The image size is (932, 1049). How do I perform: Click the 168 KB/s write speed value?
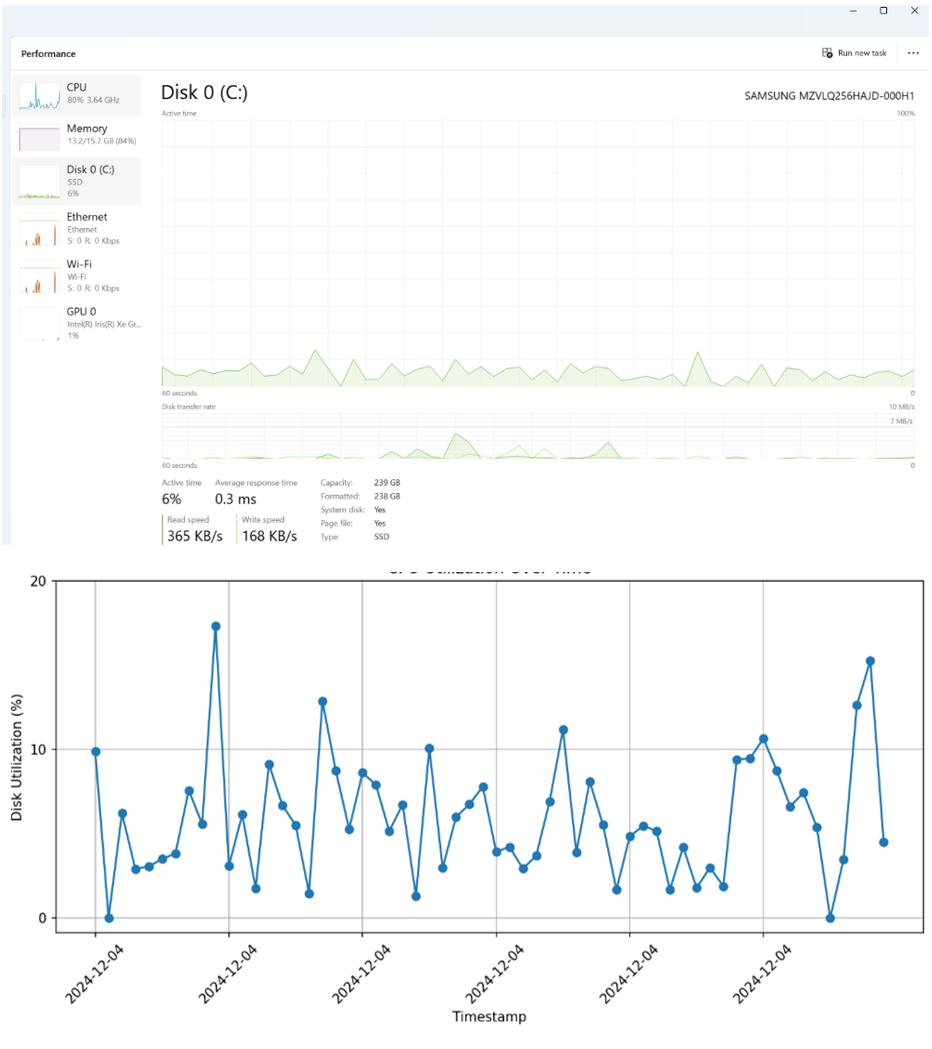tap(270, 536)
